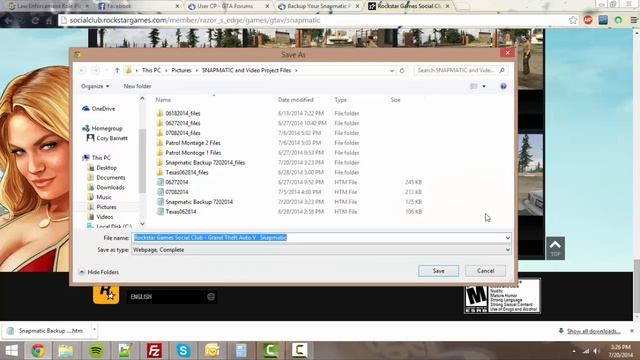Click the Save button
Image resolution: width=640 pixels, height=360 pixels.
tap(438, 271)
